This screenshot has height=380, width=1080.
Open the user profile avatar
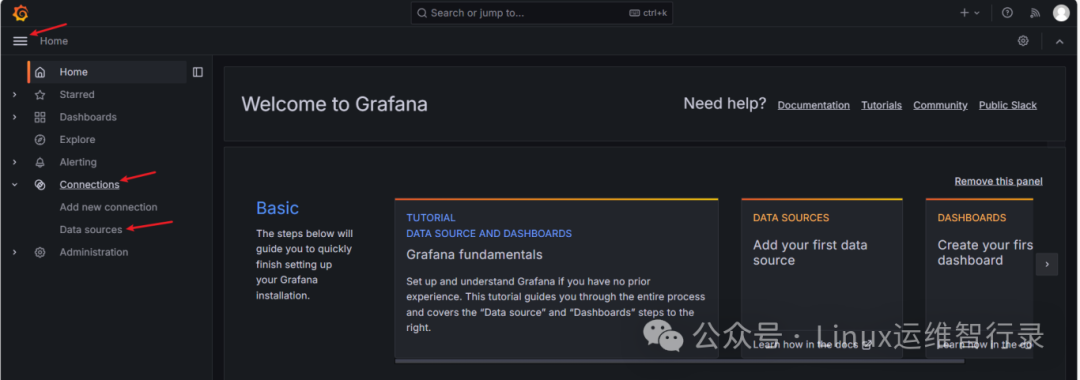pos(1061,13)
